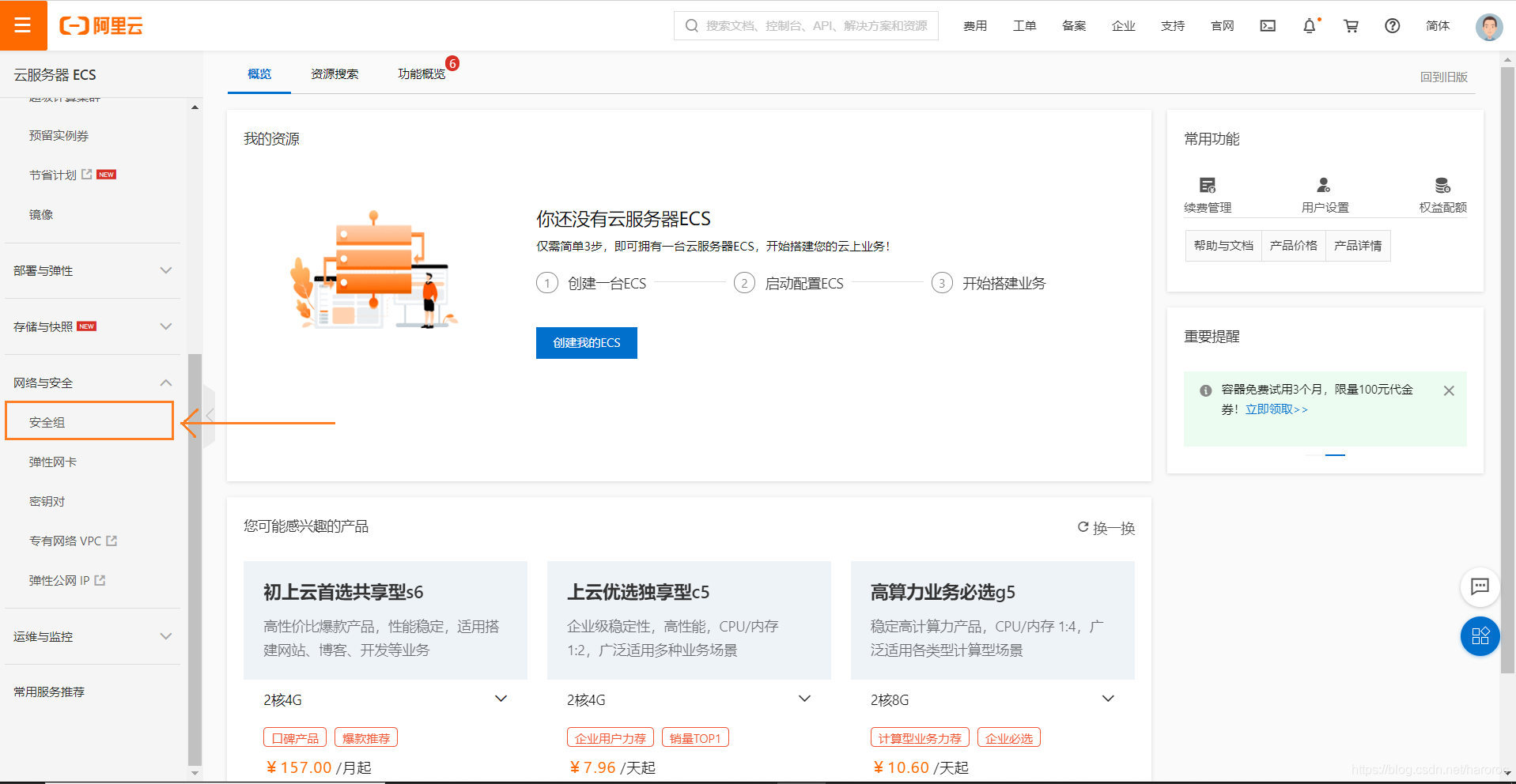The image size is (1516, 784).
Task: Click the 权益配额 icon
Action: point(1442,186)
